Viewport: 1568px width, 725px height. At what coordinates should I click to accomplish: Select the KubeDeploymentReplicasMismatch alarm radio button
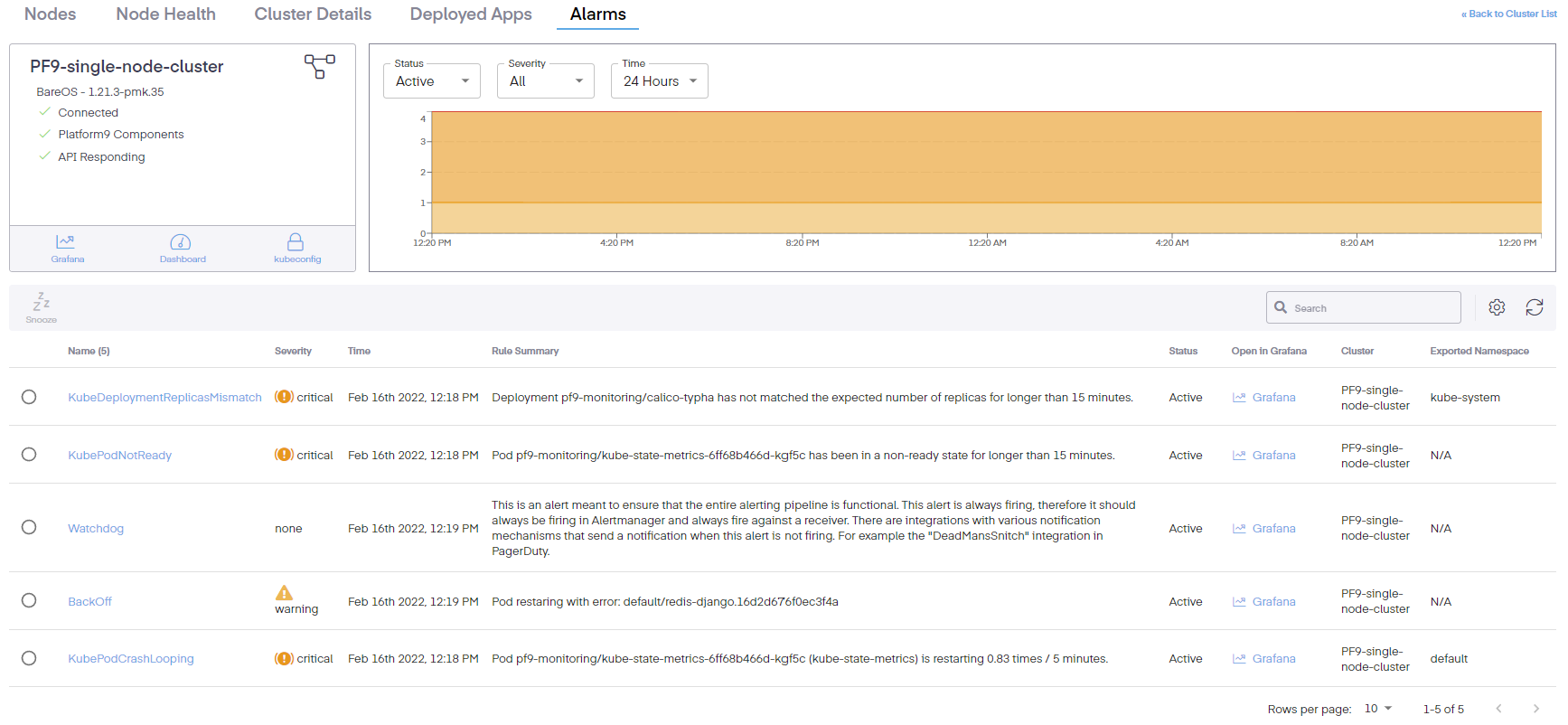29,397
